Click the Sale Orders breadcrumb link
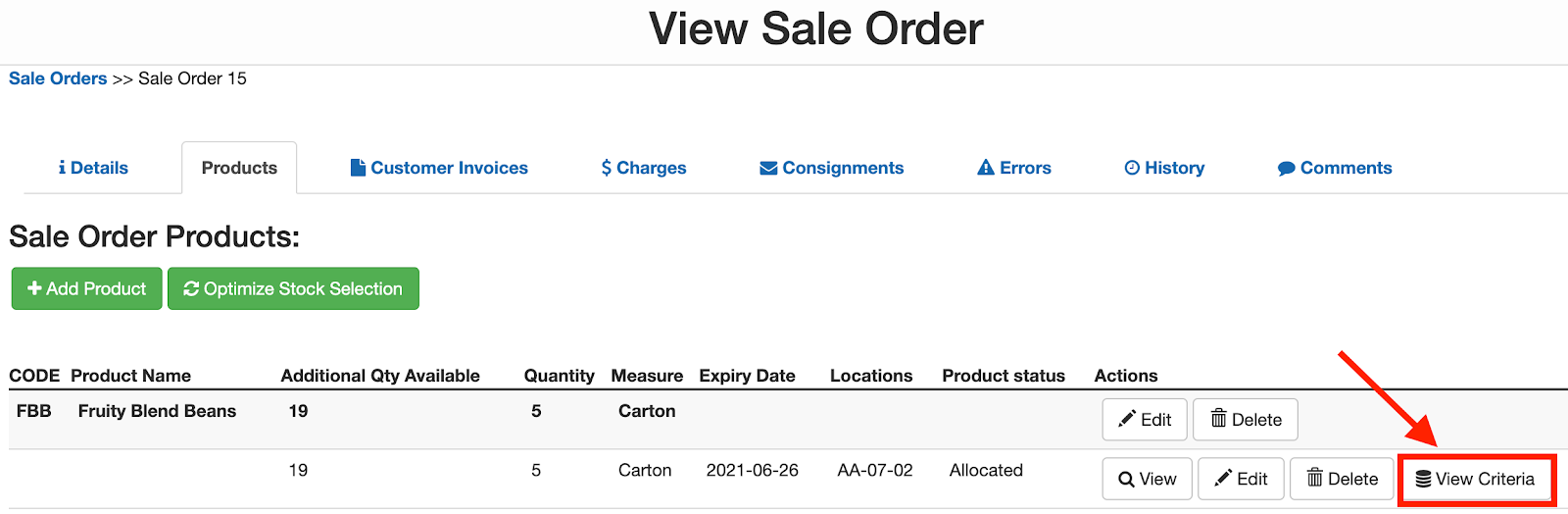 pyautogui.click(x=58, y=78)
